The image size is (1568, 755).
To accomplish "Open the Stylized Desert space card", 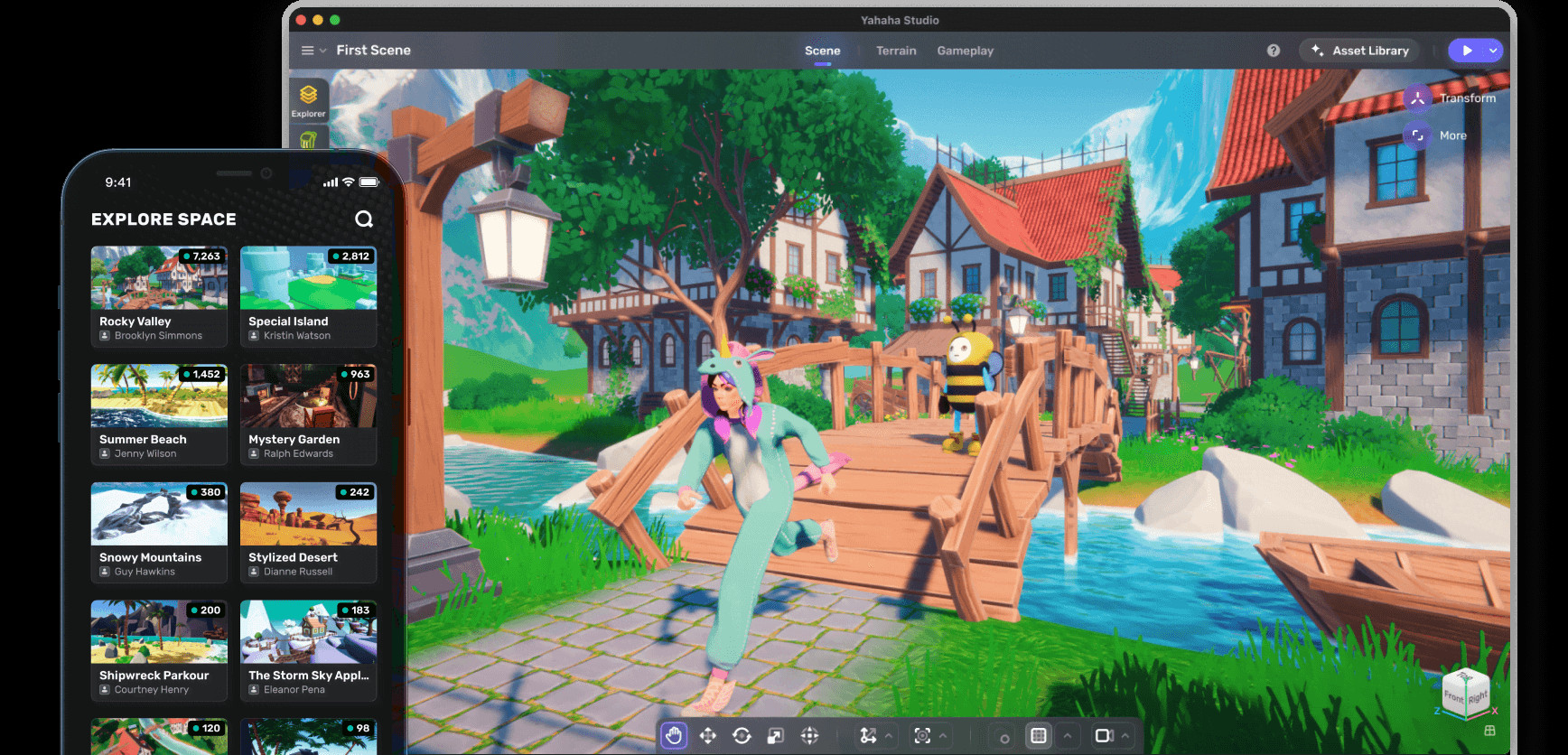I will pyautogui.click(x=308, y=533).
